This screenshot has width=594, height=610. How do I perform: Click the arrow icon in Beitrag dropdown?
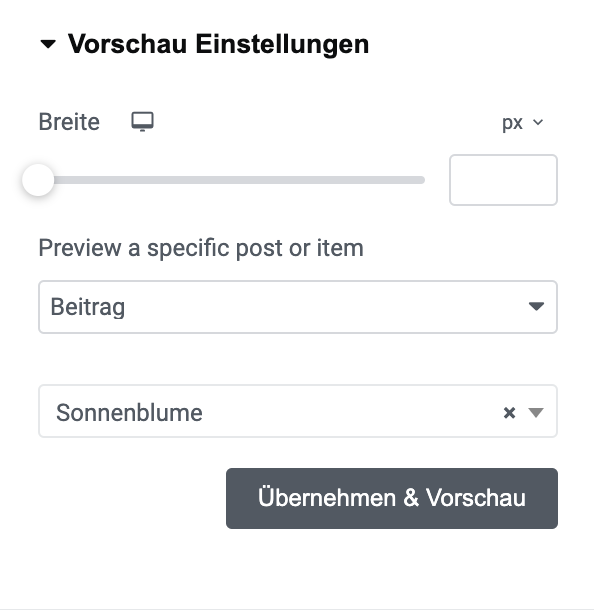click(x=536, y=306)
